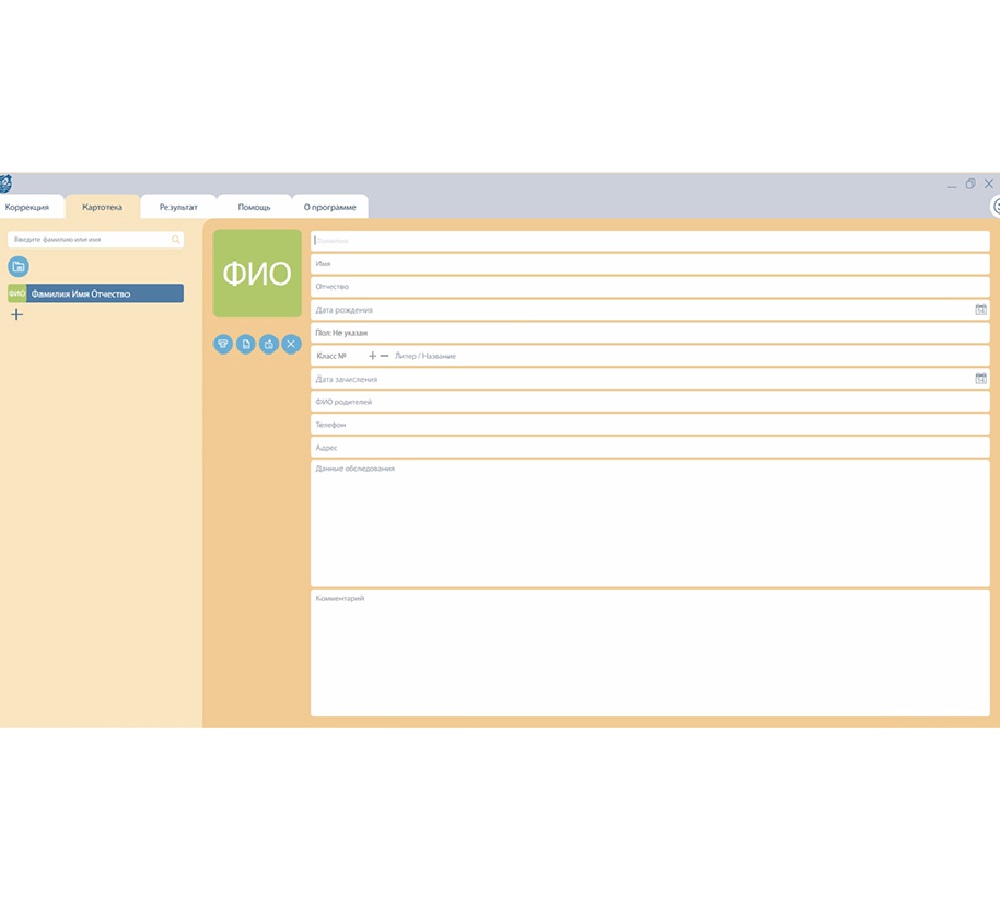Add a new card with the sidebar plus
Viewport: 1000px width, 900px height.
click(x=17, y=314)
